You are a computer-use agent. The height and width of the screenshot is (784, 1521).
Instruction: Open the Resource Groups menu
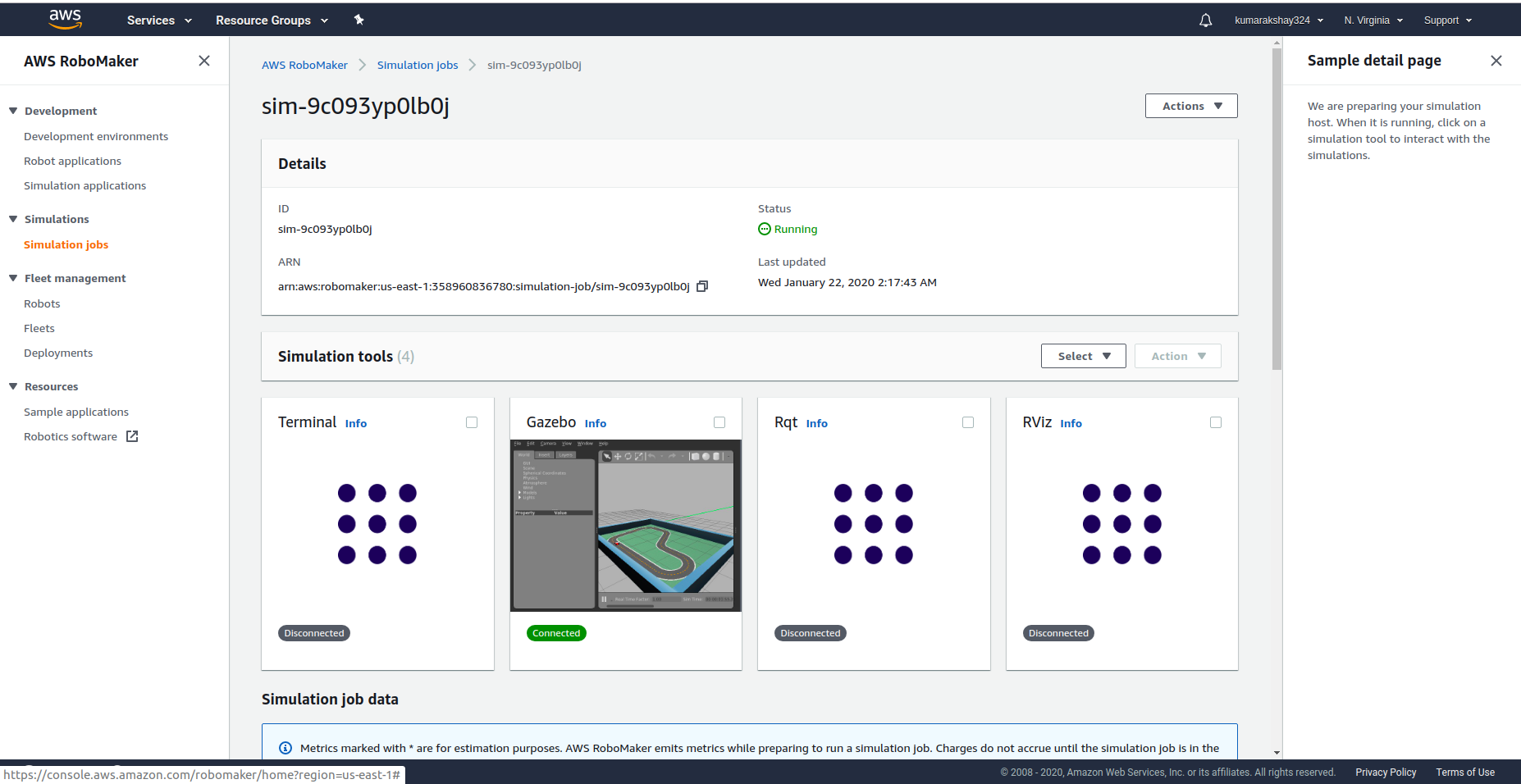(x=272, y=21)
